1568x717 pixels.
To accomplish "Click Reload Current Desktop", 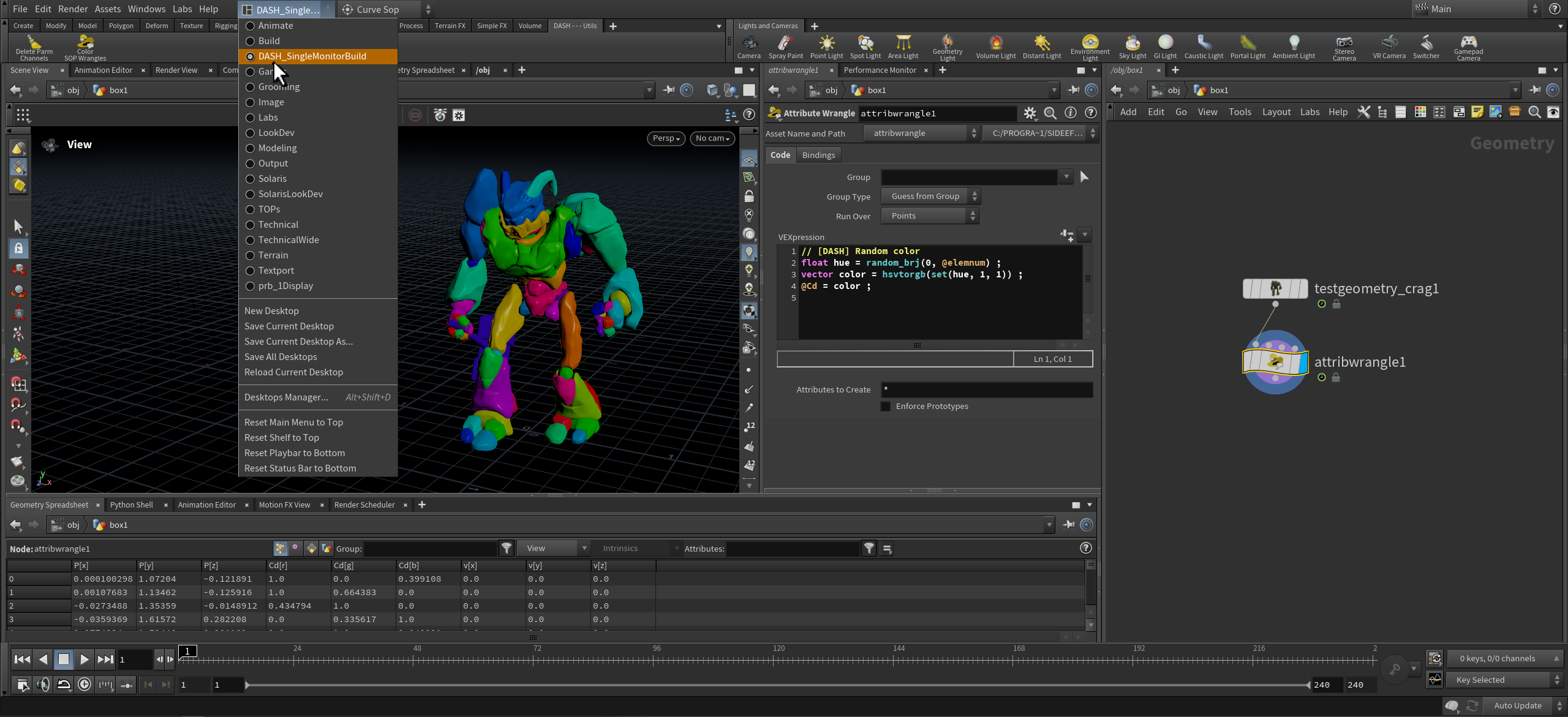I will [x=293, y=372].
